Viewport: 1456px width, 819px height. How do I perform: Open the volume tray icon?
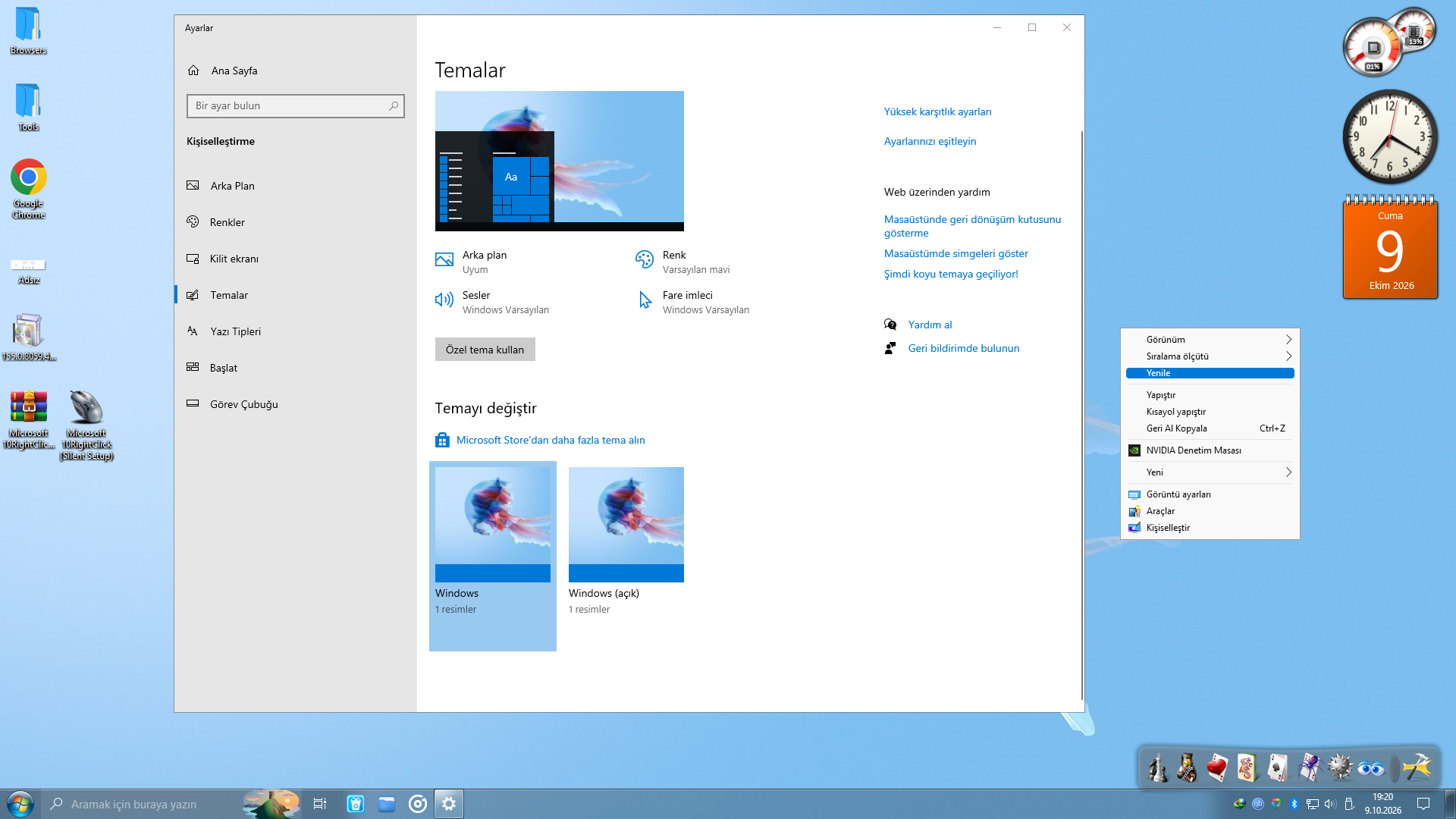(x=1331, y=804)
